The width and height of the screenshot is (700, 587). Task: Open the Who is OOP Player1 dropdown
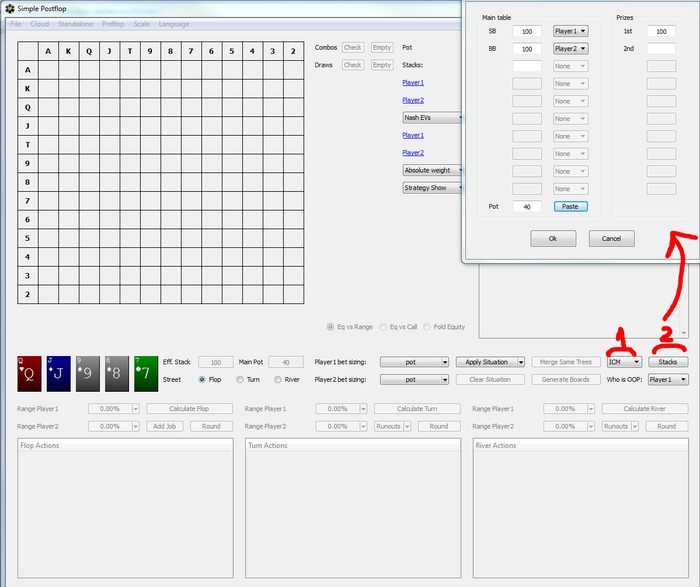pyautogui.click(x=668, y=379)
